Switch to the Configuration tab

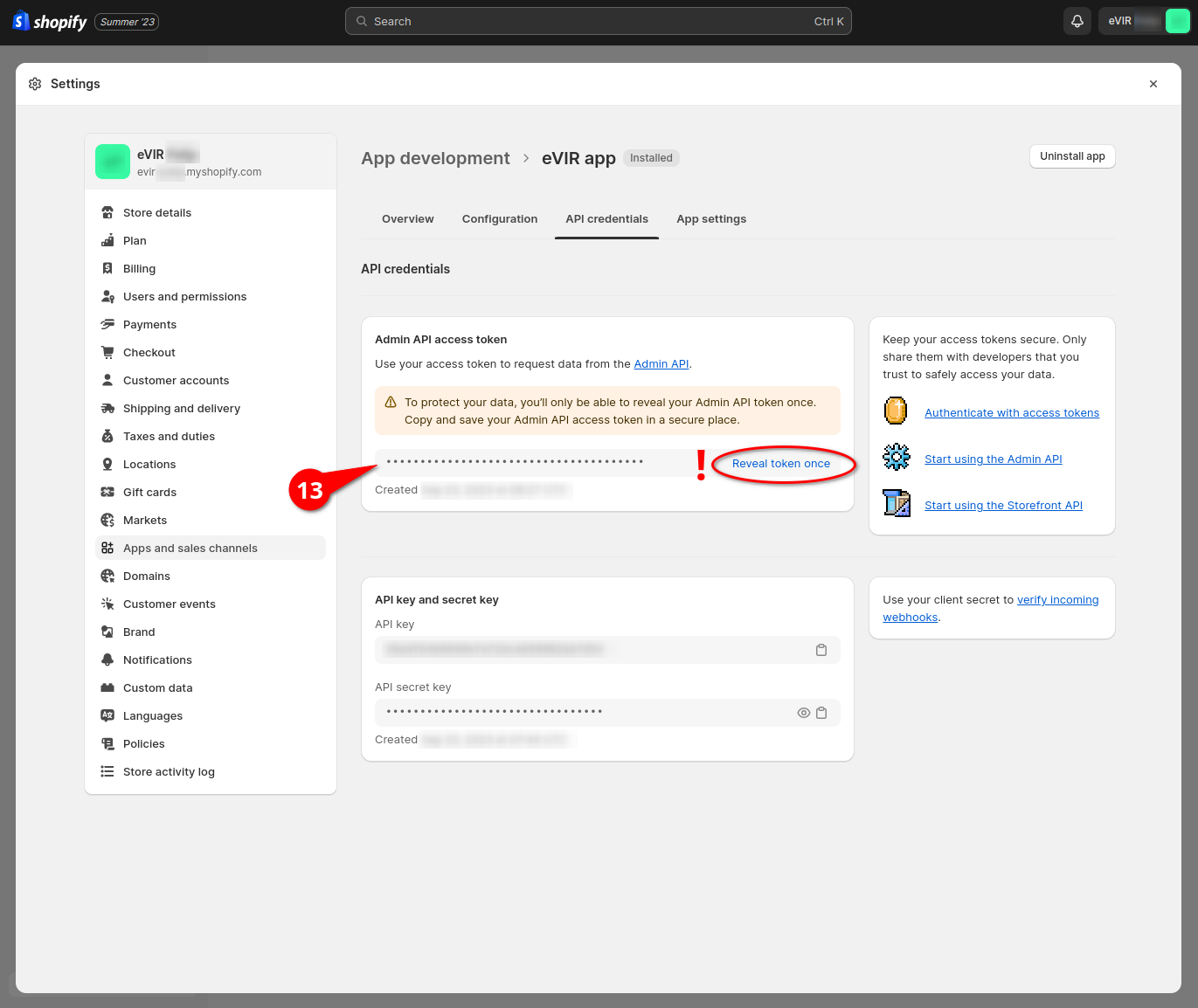(500, 219)
